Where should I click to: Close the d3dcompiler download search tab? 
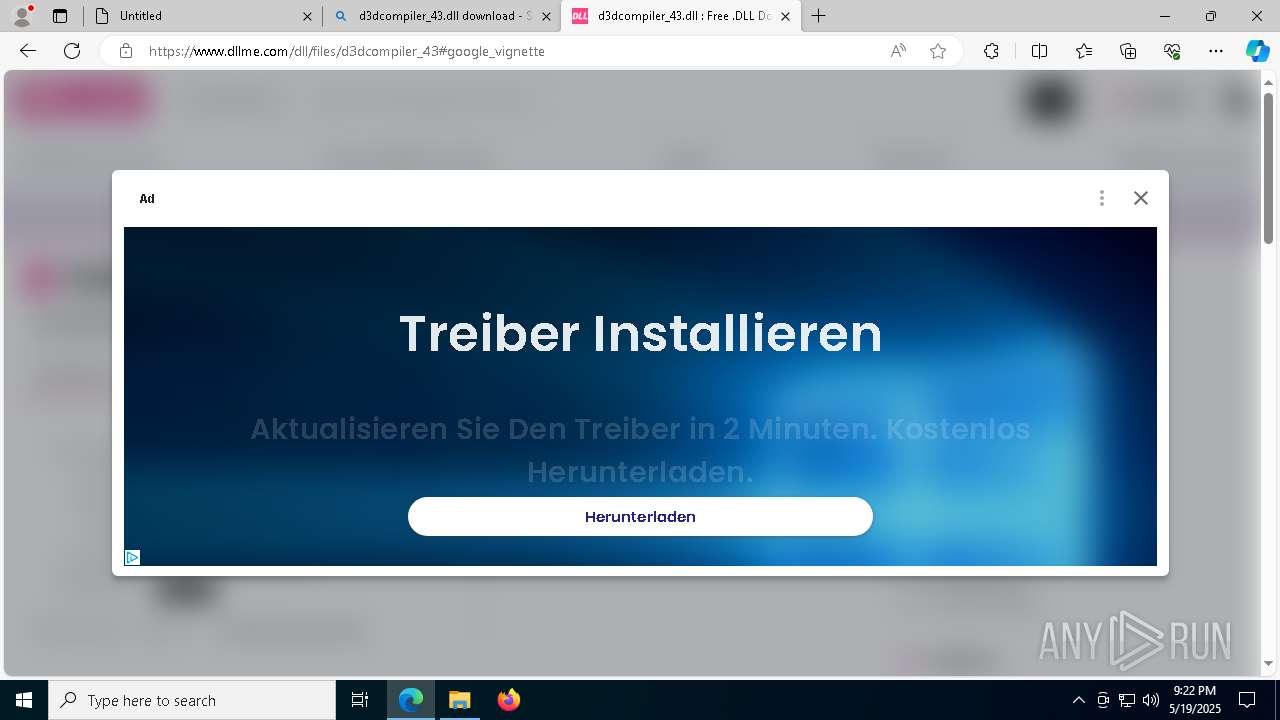point(546,16)
